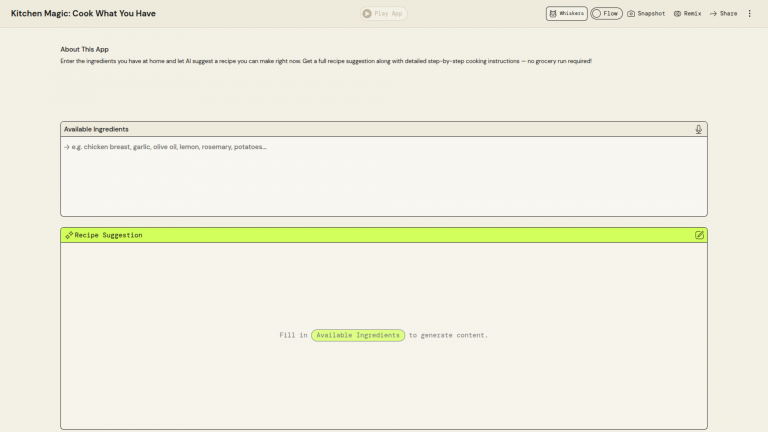Click the Kitchen Magic app title
Screen dimensions: 768x432
tap(83, 14)
